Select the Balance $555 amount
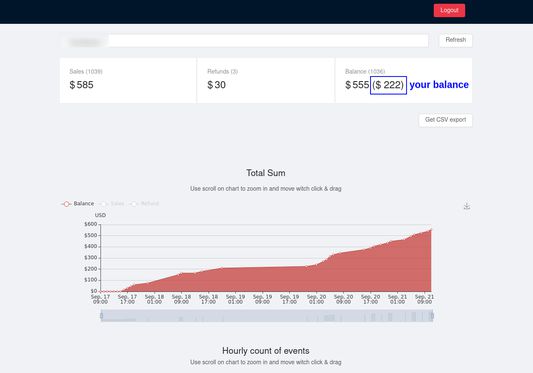Screen dimensions: 533x373 tap(357, 85)
